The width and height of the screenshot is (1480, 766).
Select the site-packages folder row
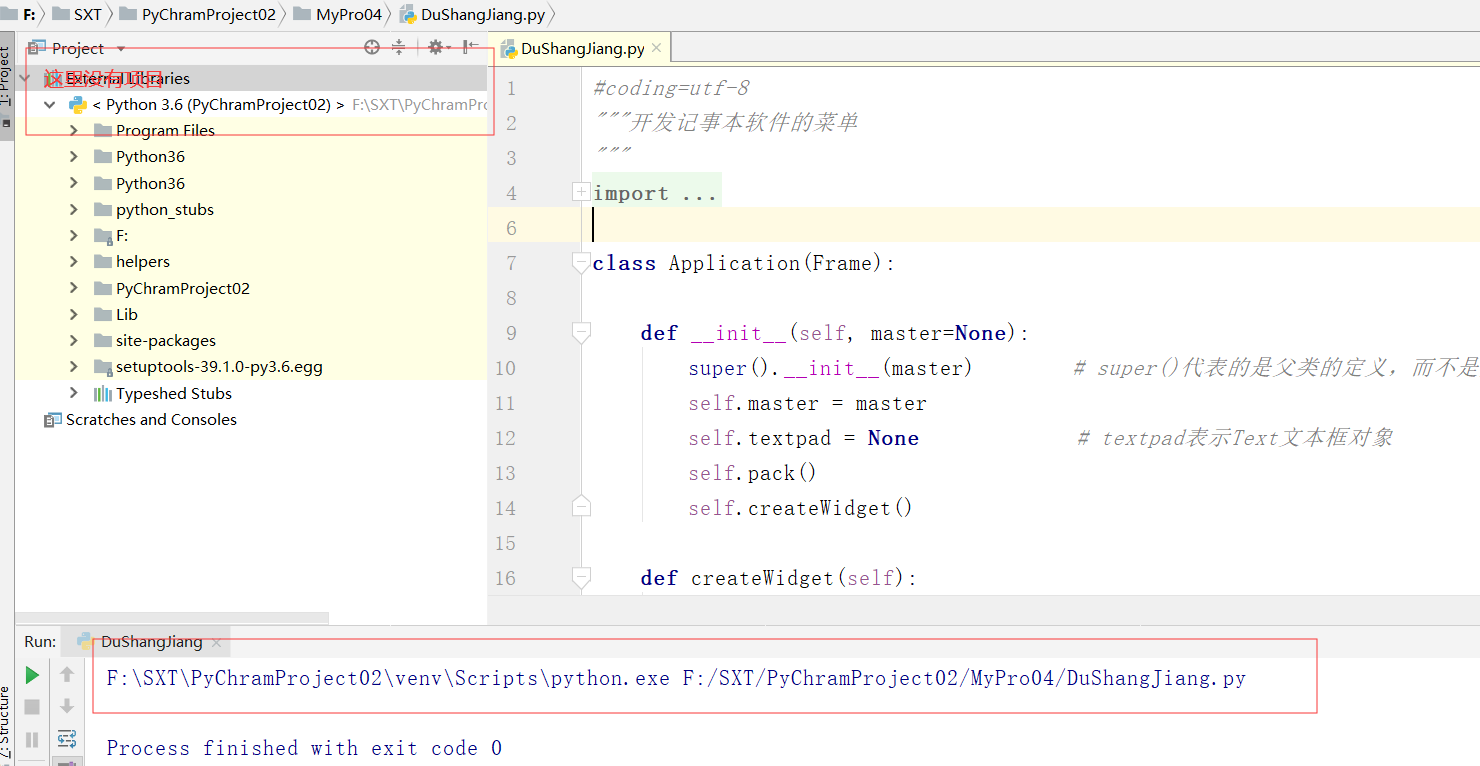click(x=251, y=340)
